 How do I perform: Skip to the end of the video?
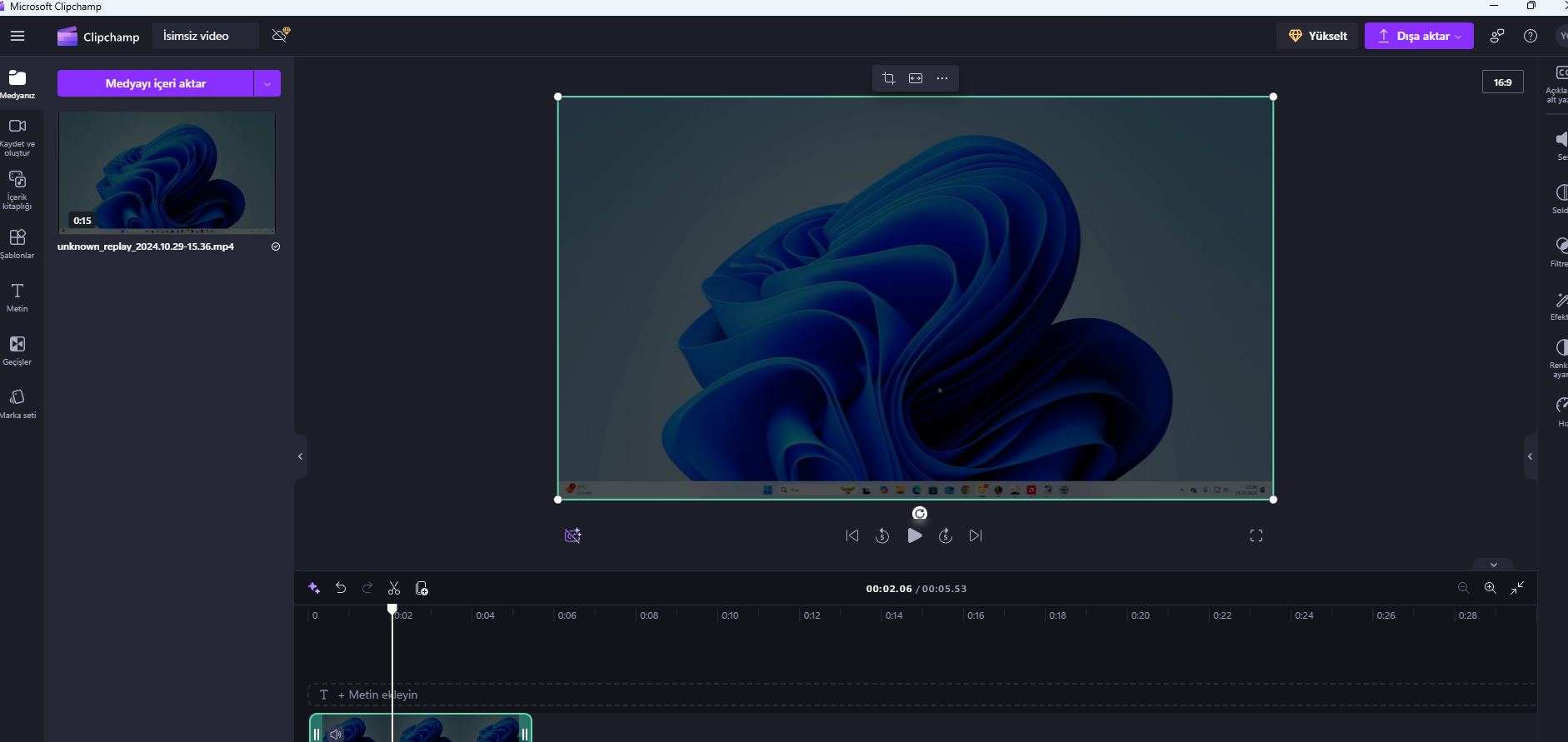(x=976, y=535)
